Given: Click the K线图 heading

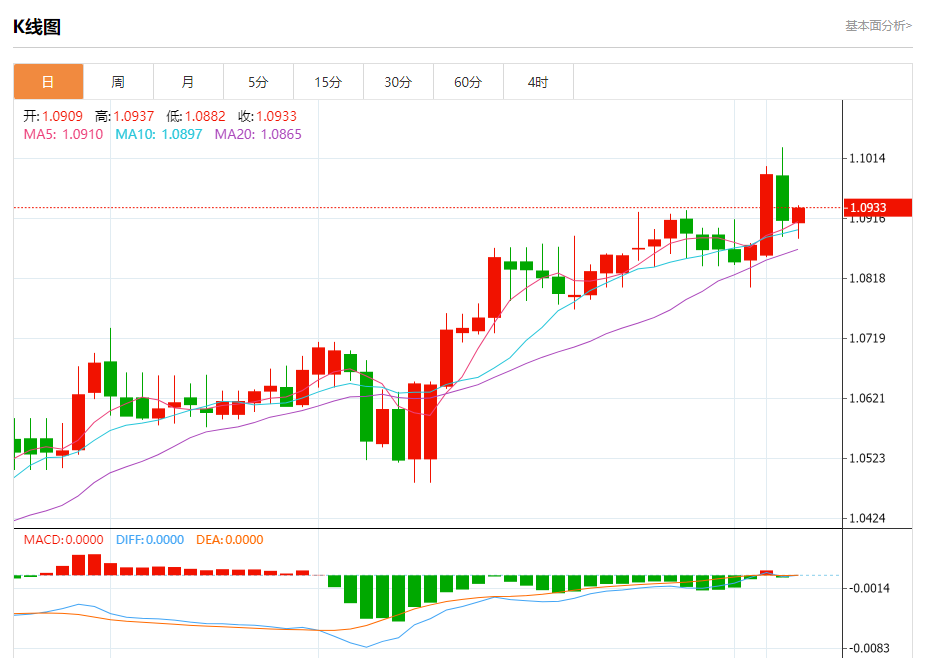Looking at the screenshot, I should 37,27.
